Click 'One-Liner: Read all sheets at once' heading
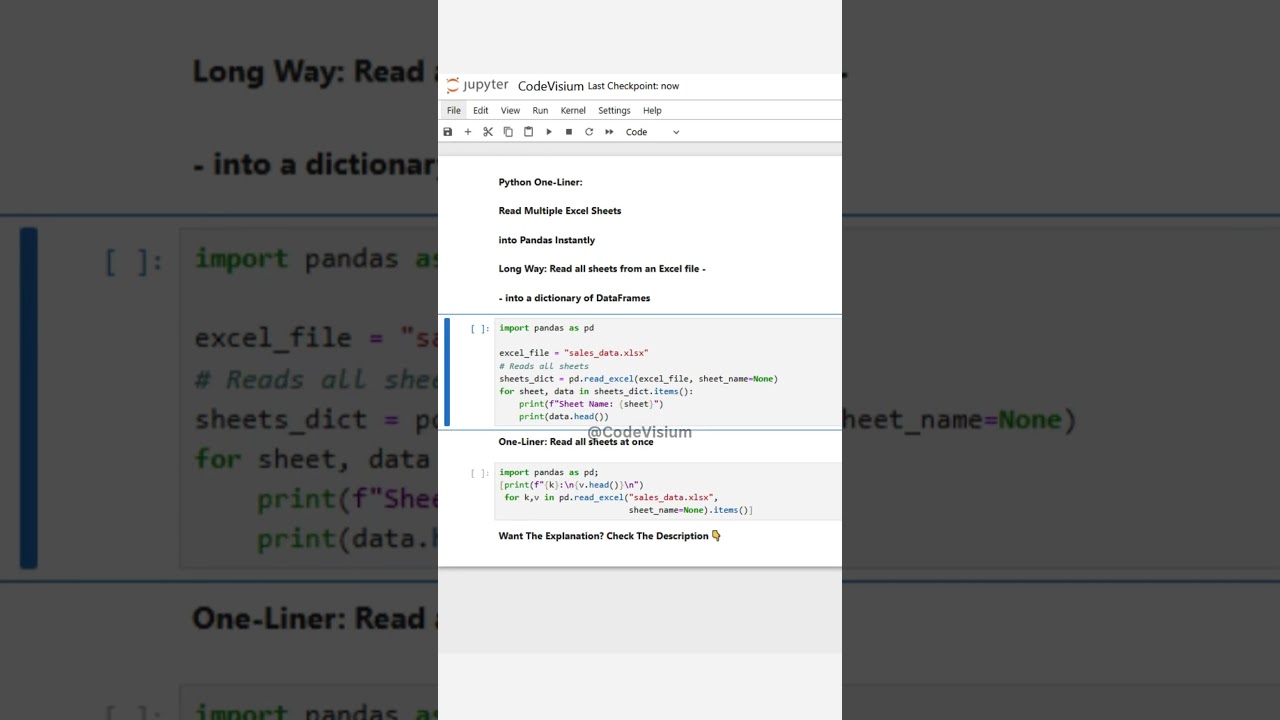The image size is (1280, 720). pos(576,442)
